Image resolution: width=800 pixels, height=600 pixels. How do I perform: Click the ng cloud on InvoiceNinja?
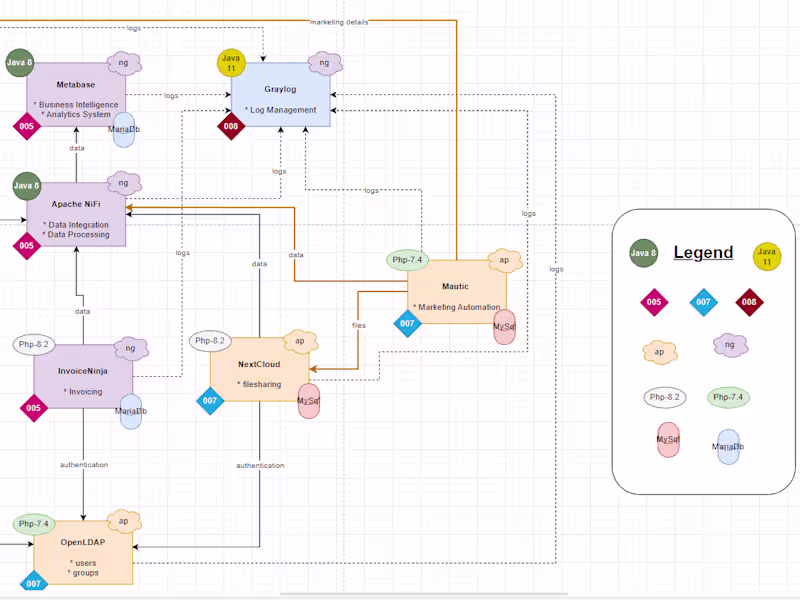click(x=131, y=348)
